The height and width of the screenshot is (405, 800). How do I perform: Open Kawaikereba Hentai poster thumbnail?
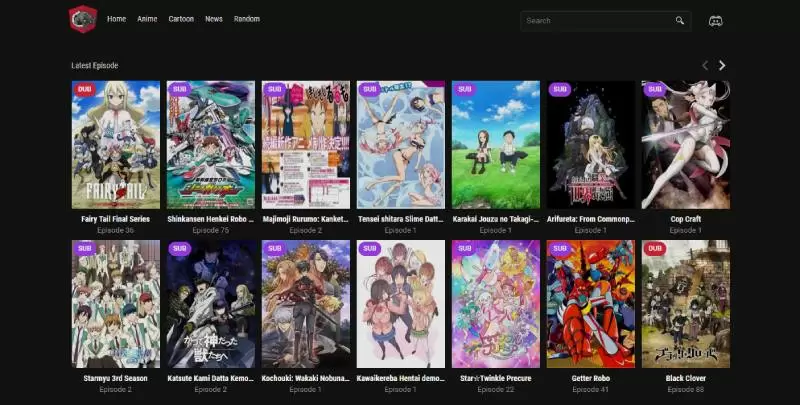click(x=401, y=304)
